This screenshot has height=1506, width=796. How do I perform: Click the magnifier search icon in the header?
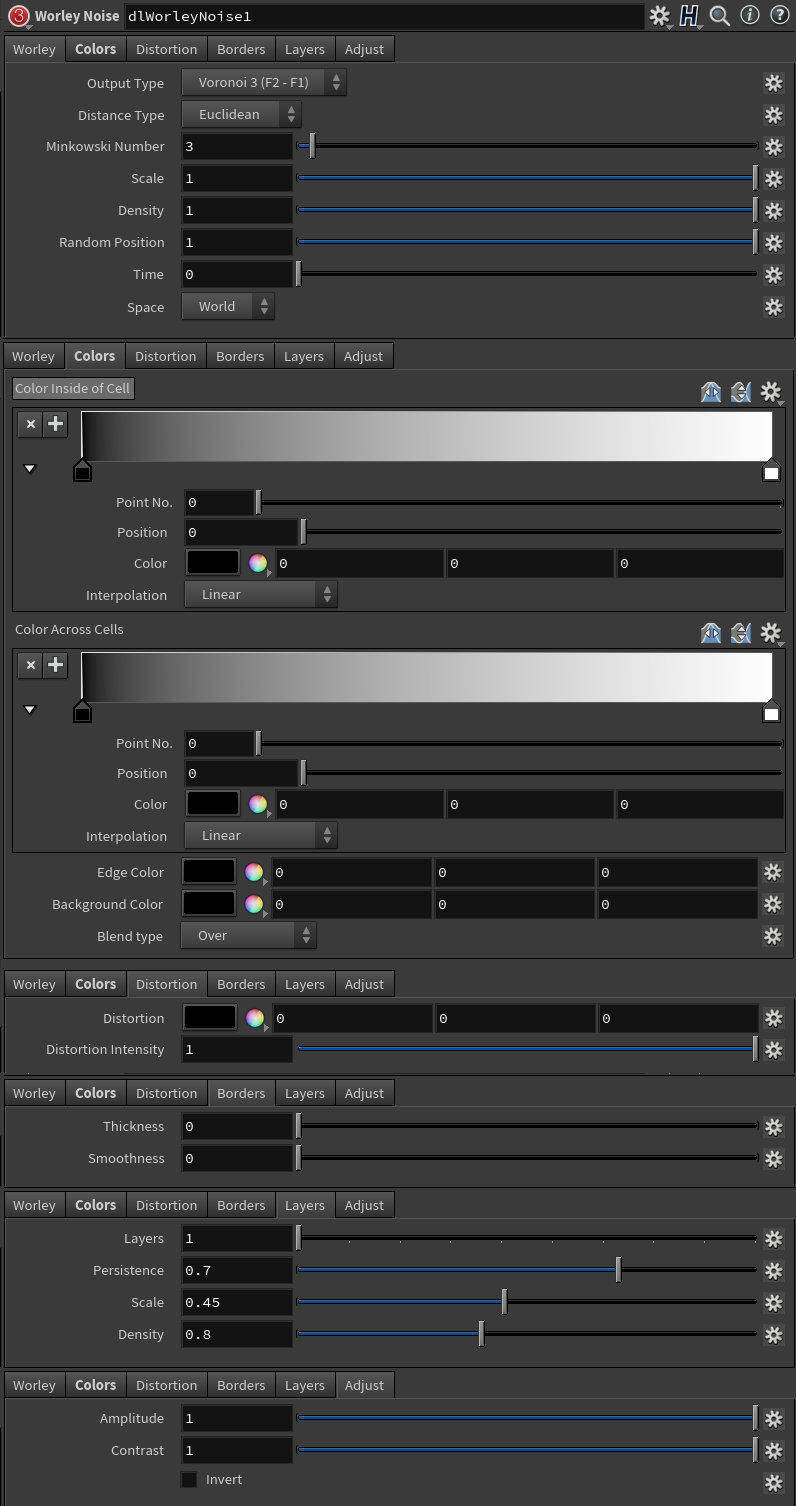pyautogui.click(x=719, y=16)
